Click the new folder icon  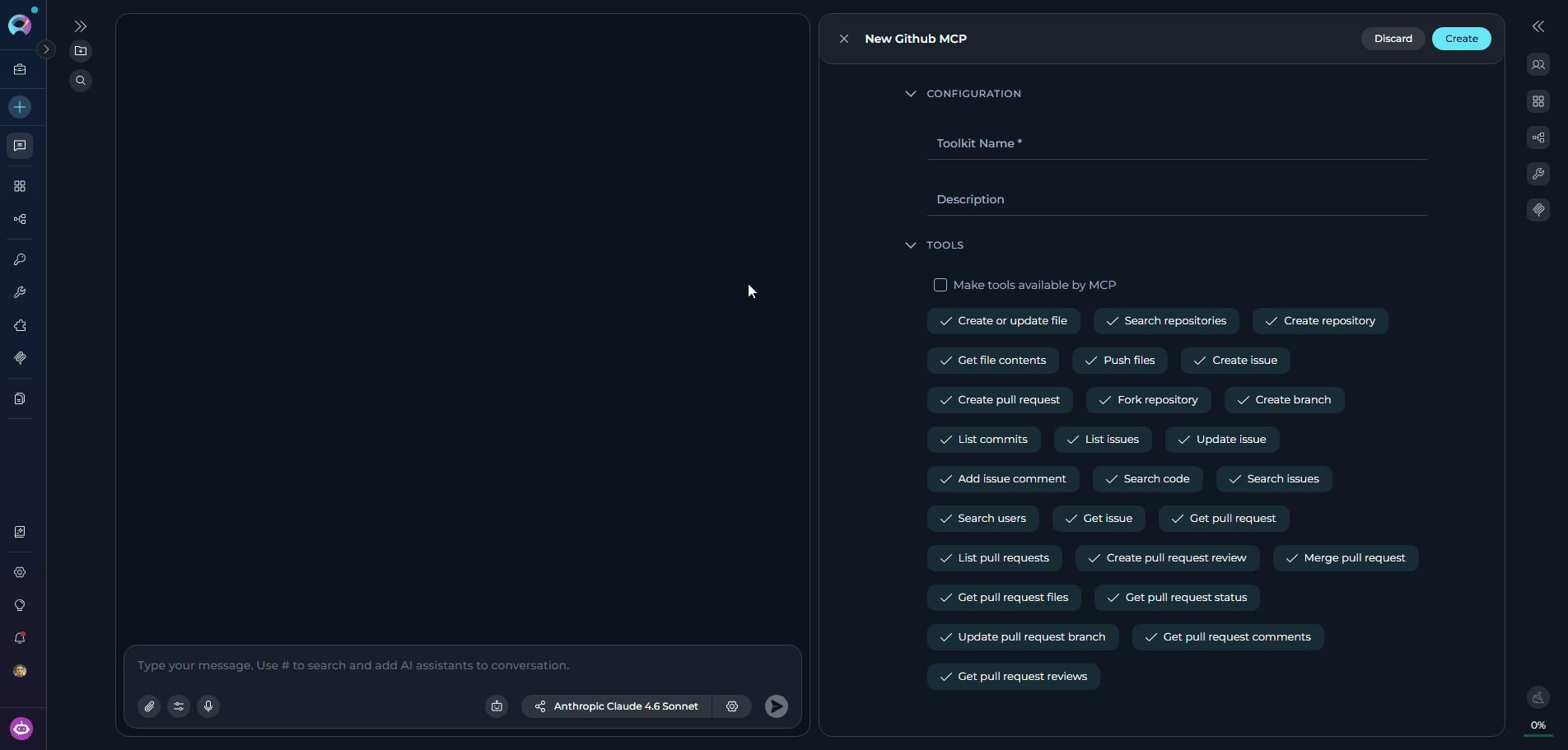(81, 51)
